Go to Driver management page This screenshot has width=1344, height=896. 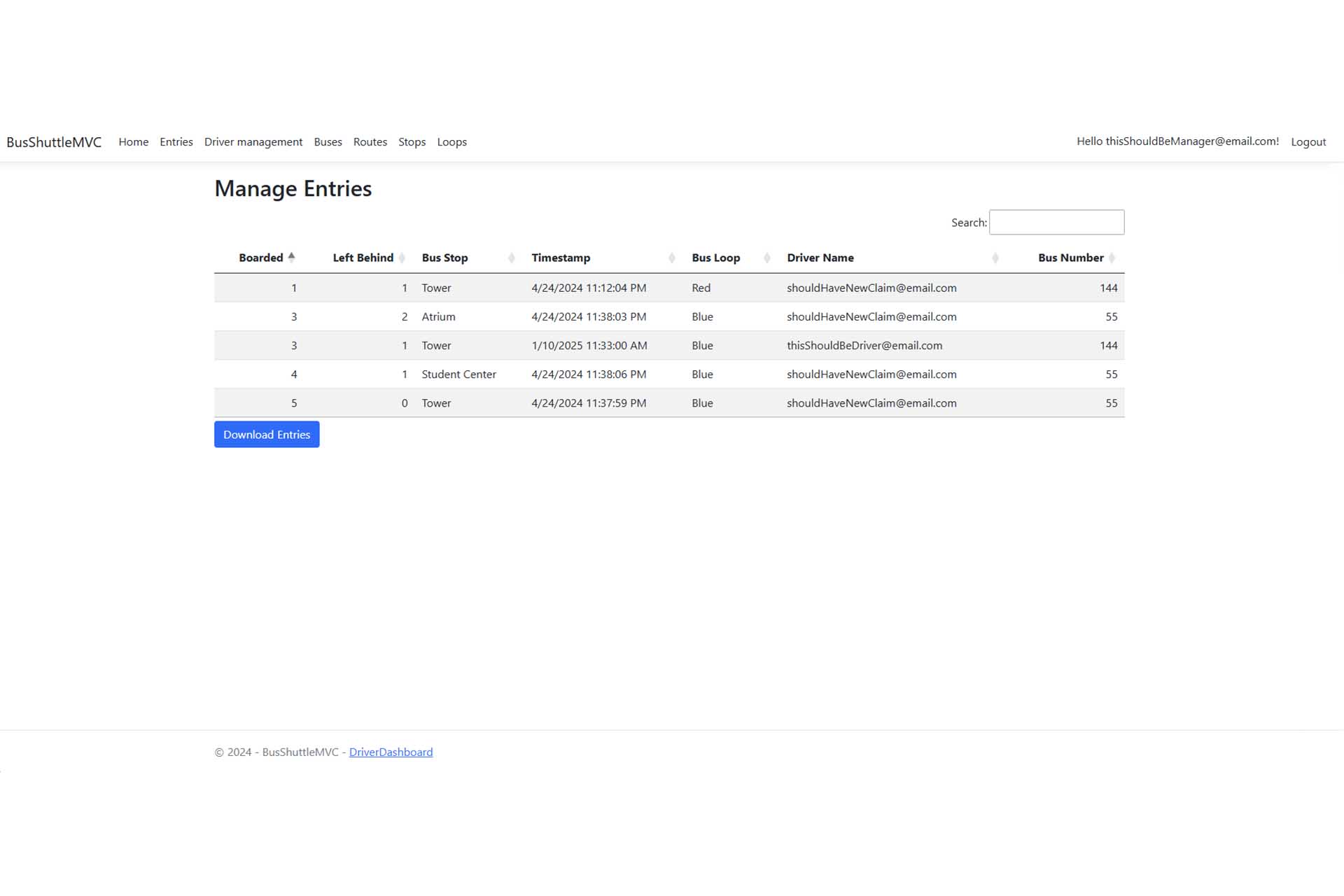point(253,142)
